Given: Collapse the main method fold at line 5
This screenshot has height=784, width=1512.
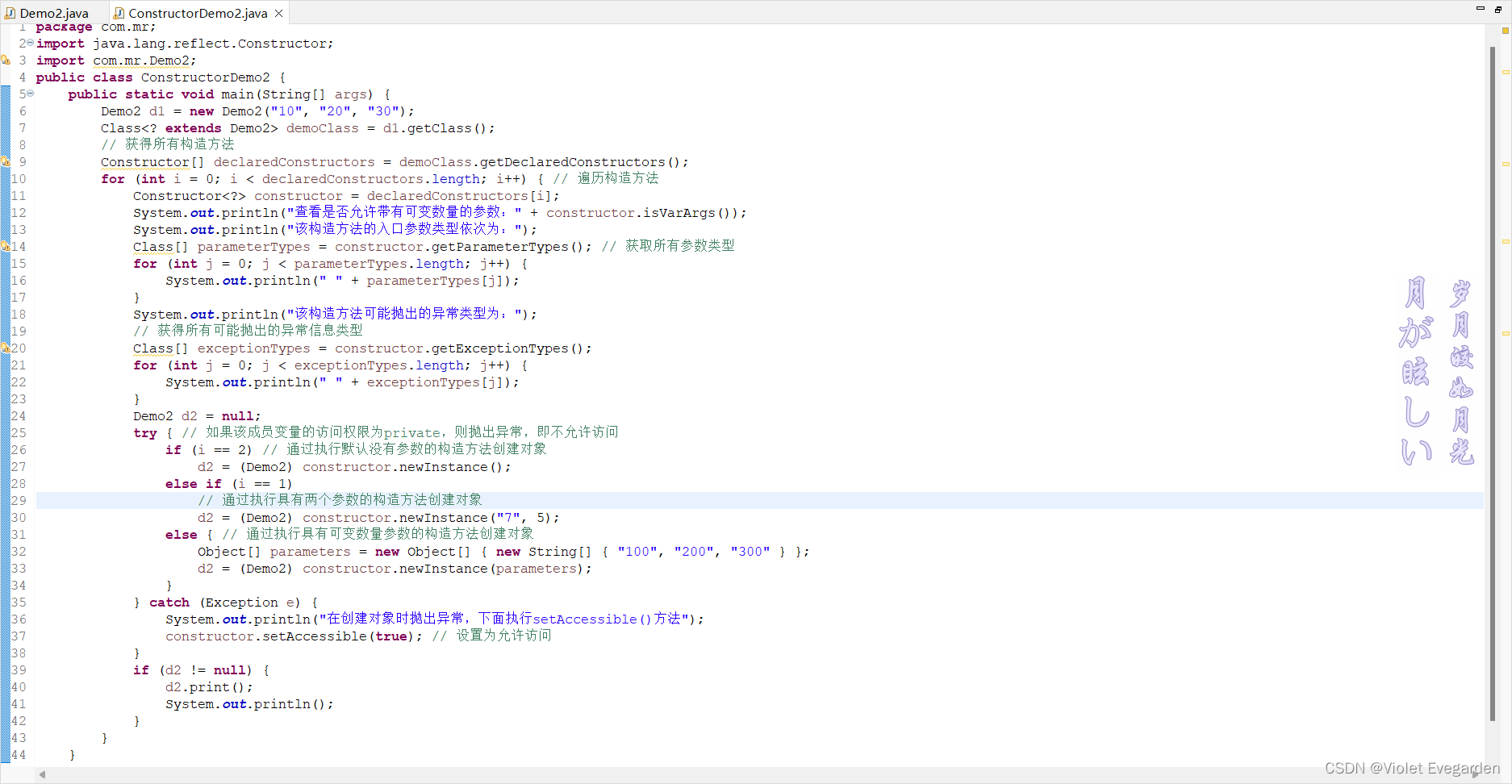Looking at the screenshot, I should tap(30, 93).
